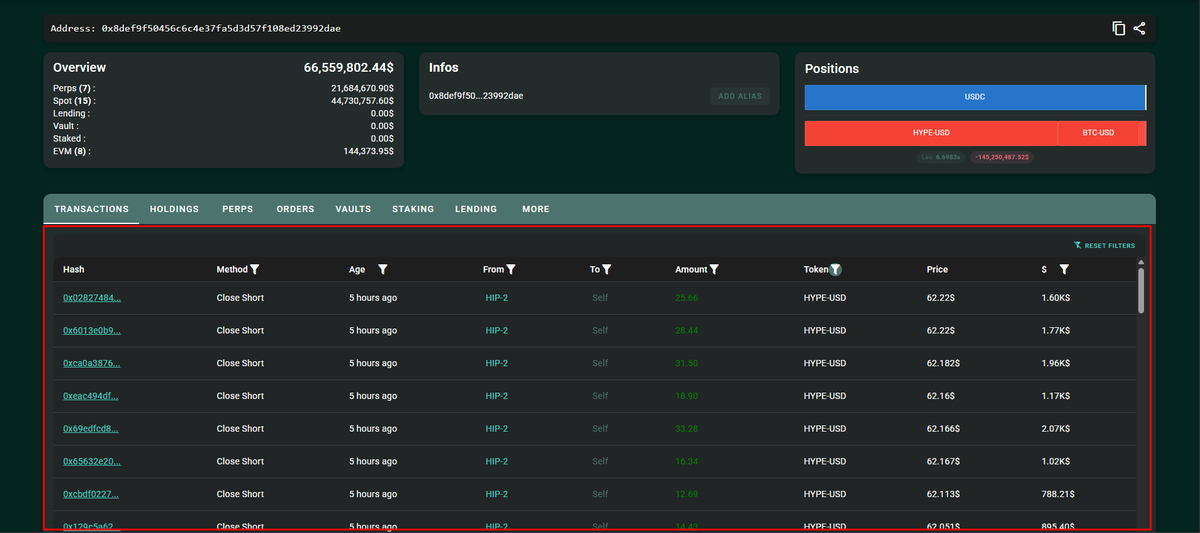
Task: Click the share icon beside the address
Action: click(x=1139, y=28)
